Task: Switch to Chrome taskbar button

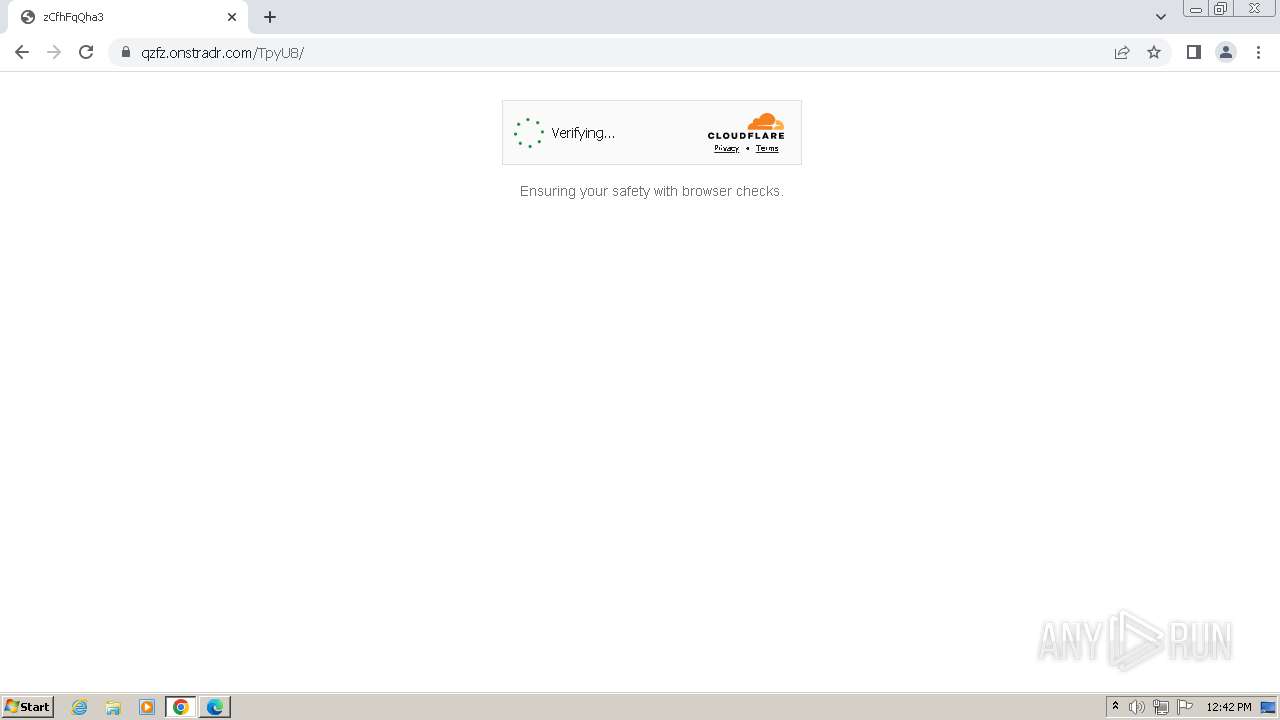Action: (x=181, y=707)
